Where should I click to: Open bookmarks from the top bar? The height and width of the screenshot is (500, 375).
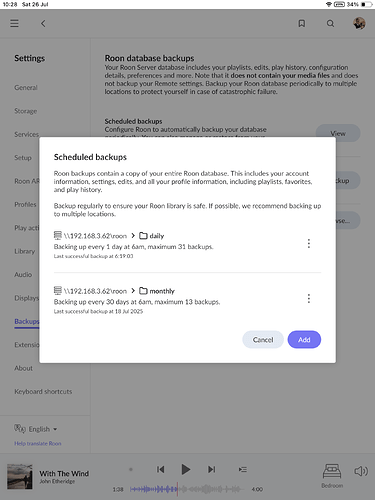pos(302,23)
